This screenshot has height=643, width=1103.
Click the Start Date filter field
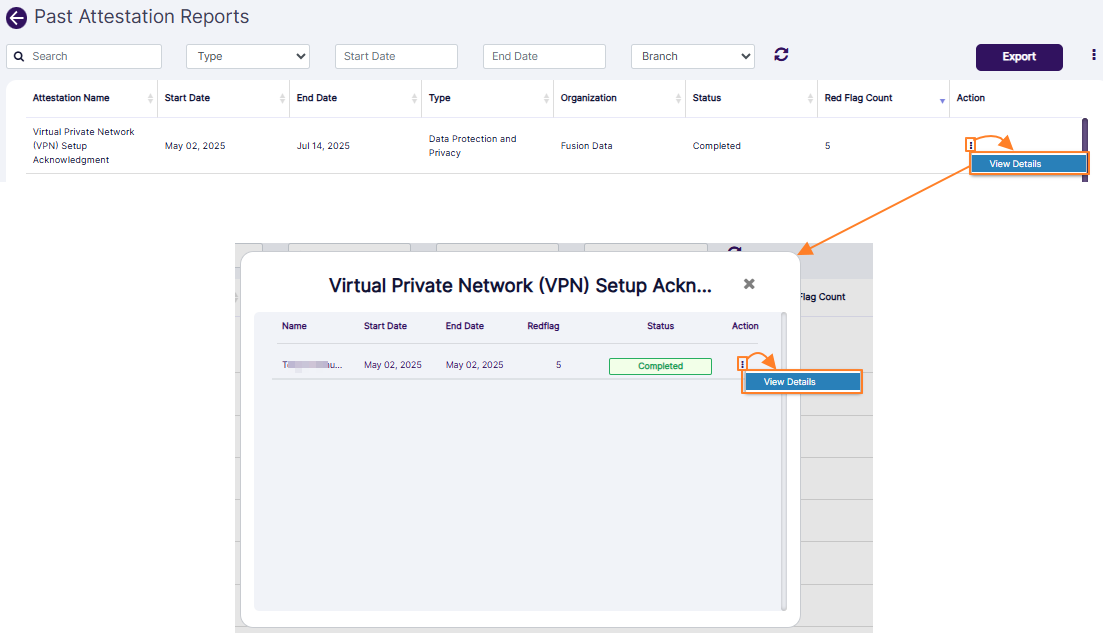(396, 56)
